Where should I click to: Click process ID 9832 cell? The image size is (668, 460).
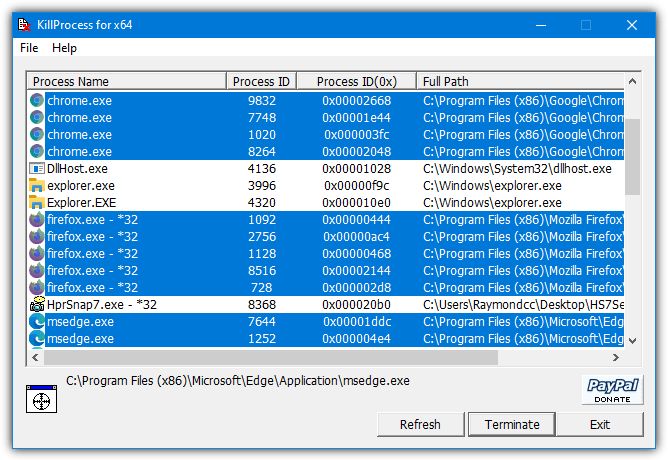click(x=262, y=101)
